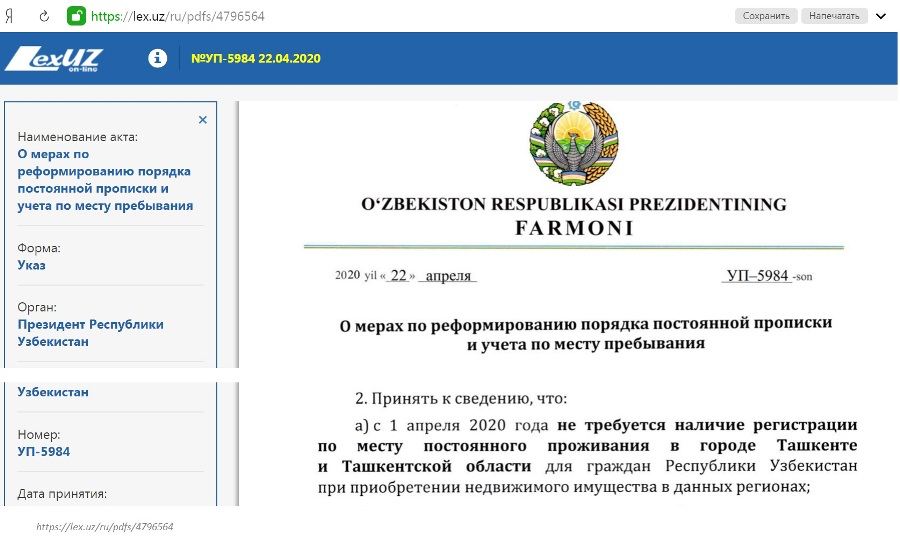Click the bold decree title in the document

(x=585, y=333)
